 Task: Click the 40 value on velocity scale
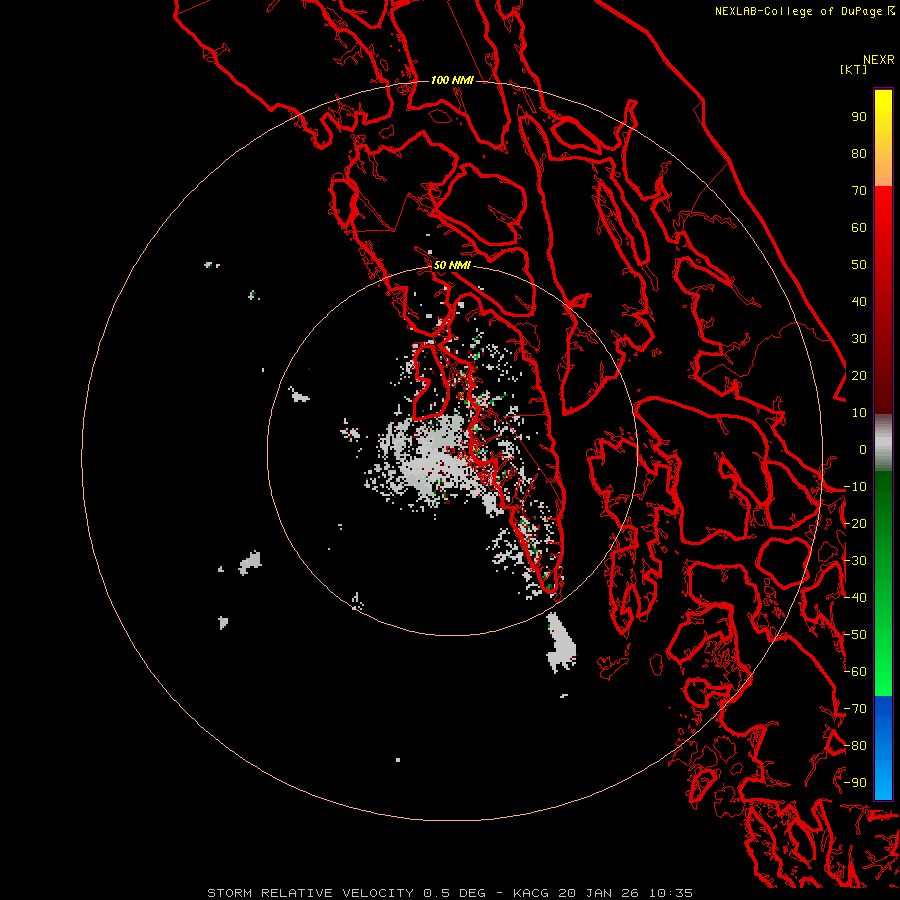859,302
